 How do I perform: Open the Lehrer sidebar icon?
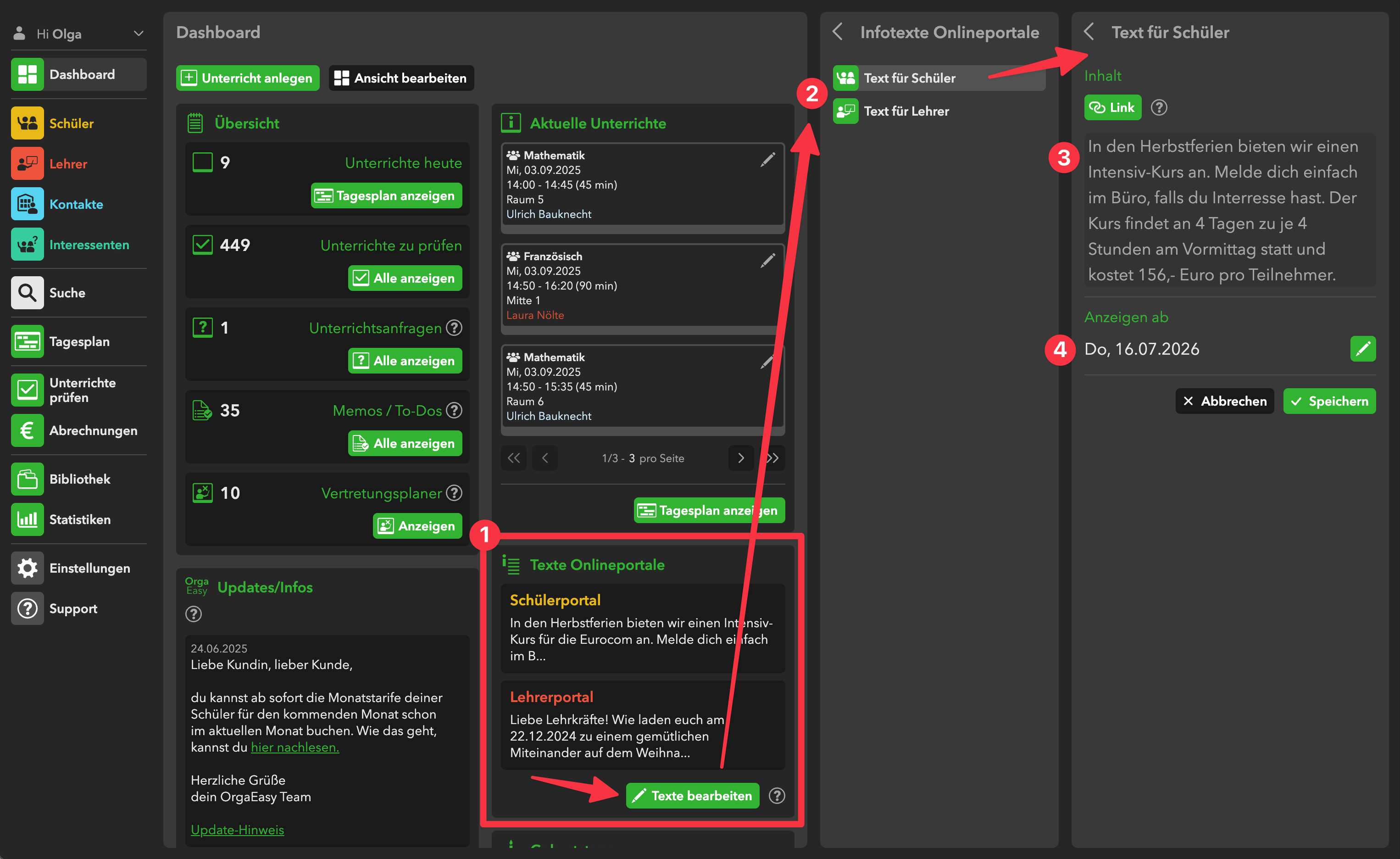click(x=27, y=164)
